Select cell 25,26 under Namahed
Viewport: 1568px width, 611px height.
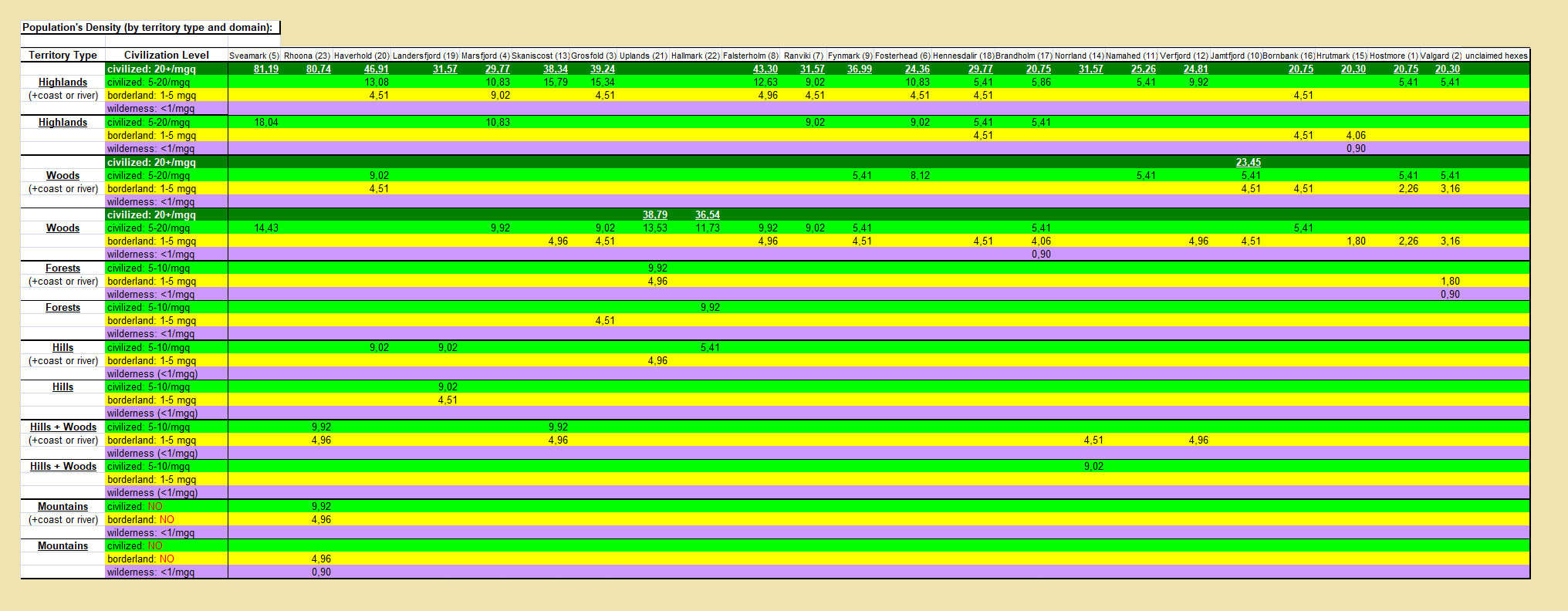(1144, 69)
